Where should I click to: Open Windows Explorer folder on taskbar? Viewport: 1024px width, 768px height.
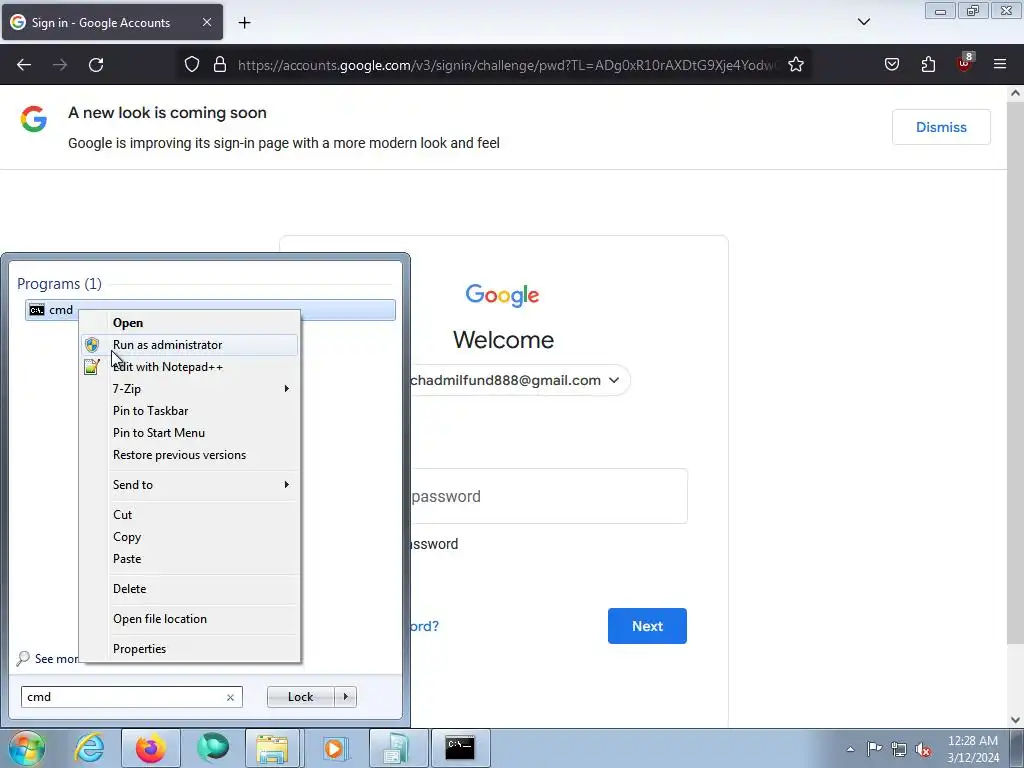click(x=272, y=748)
